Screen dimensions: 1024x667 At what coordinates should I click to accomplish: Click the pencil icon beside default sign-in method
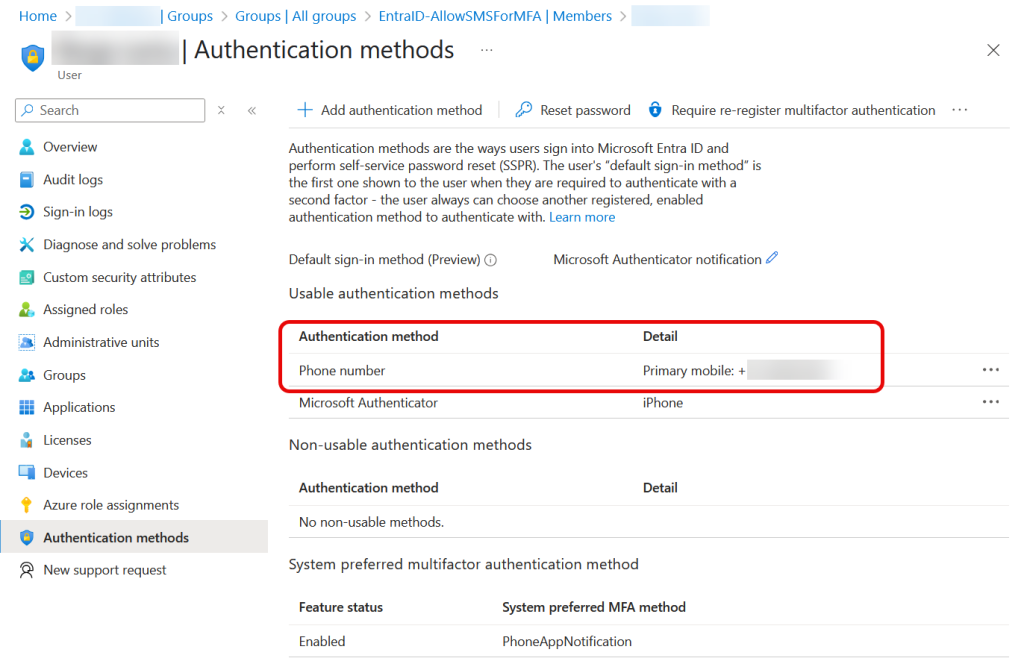pos(772,258)
